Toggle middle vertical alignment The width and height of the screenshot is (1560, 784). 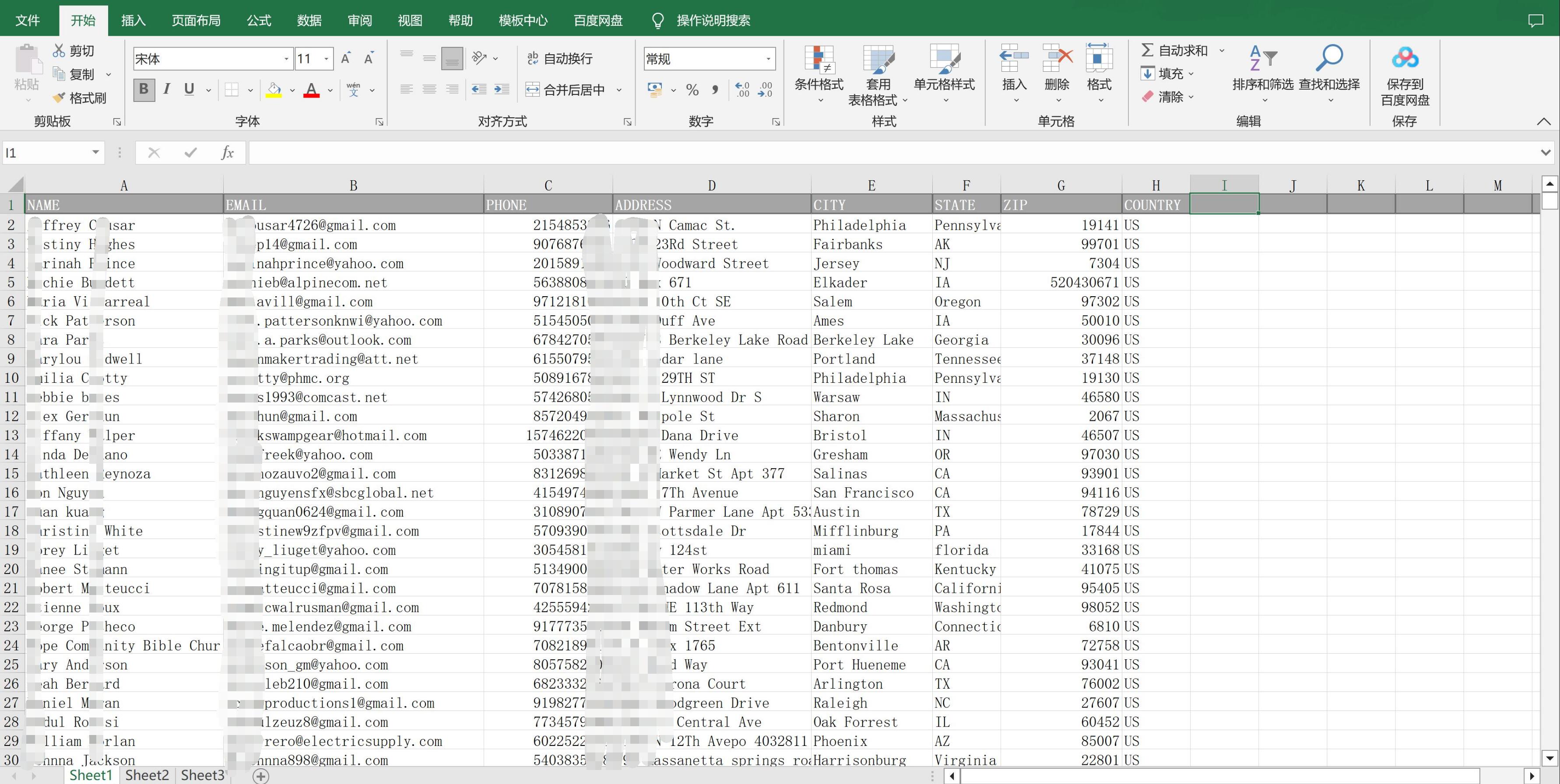tap(429, 58)
